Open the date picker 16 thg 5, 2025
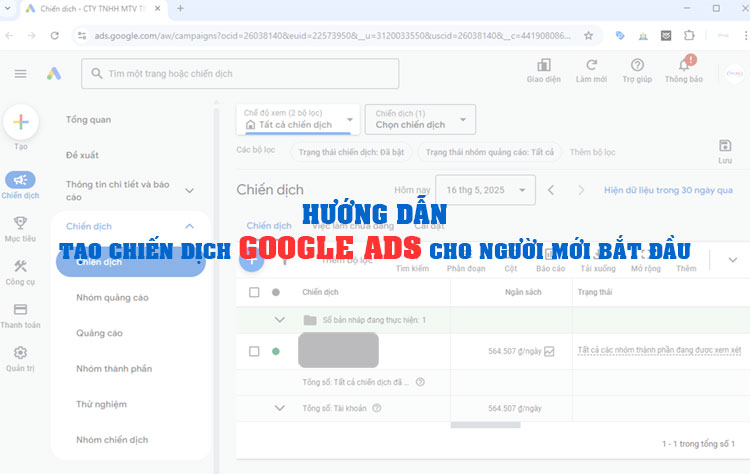 pos(485,190)
